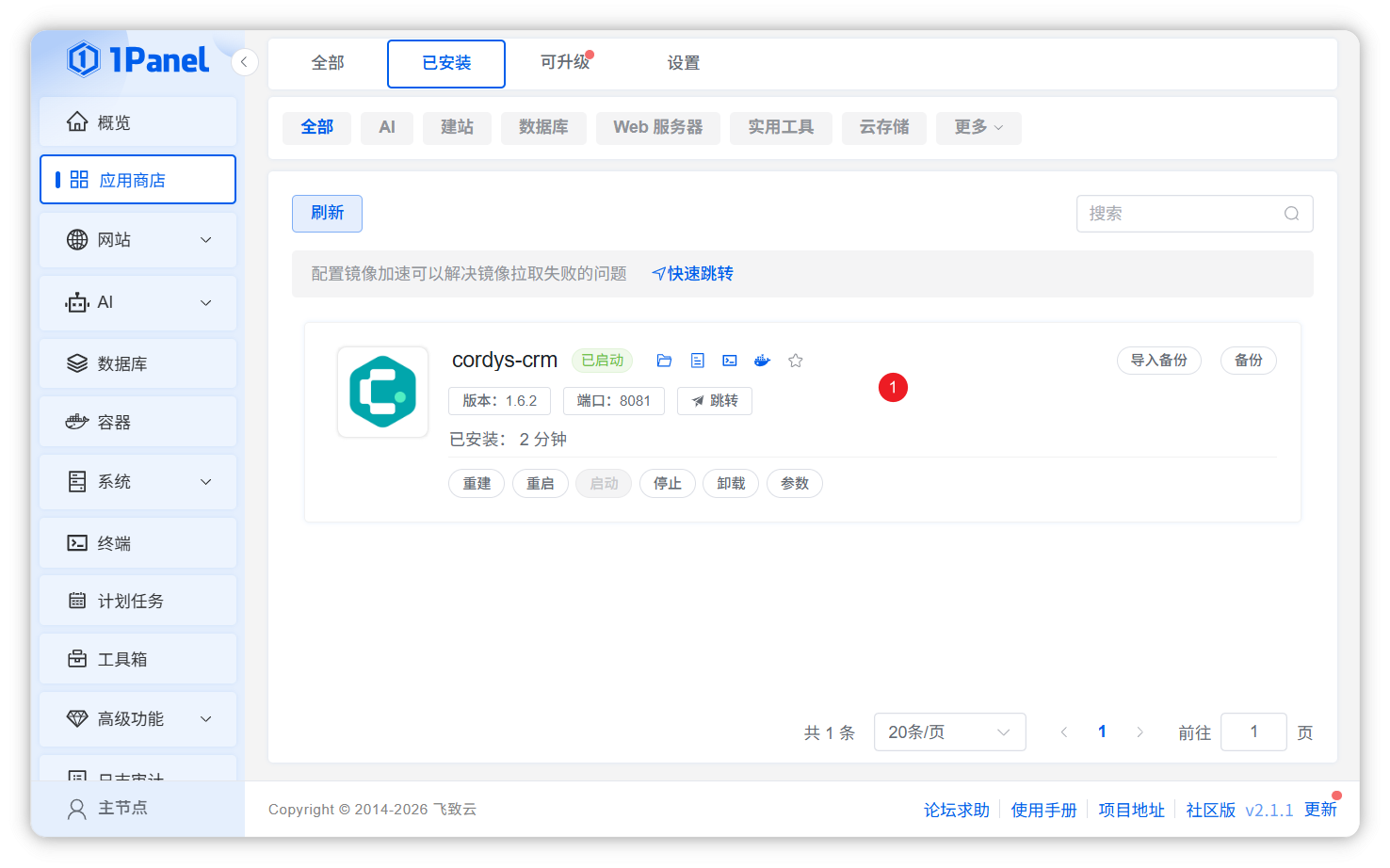Collapse the sidebar with the arrow button
Viewport: 1390px width, 868px height.
pos(244,62)
